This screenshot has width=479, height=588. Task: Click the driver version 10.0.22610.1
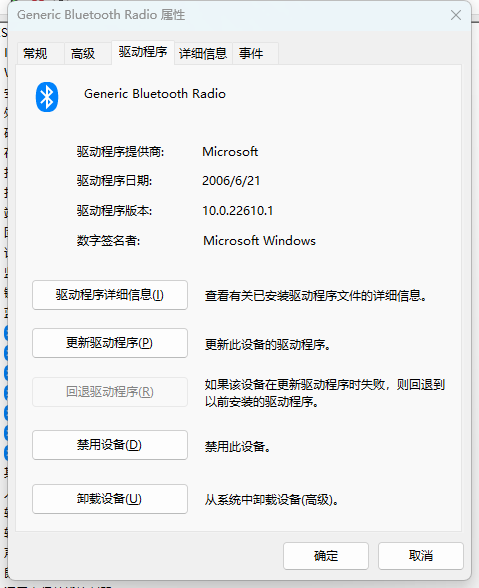pos(238,211)
